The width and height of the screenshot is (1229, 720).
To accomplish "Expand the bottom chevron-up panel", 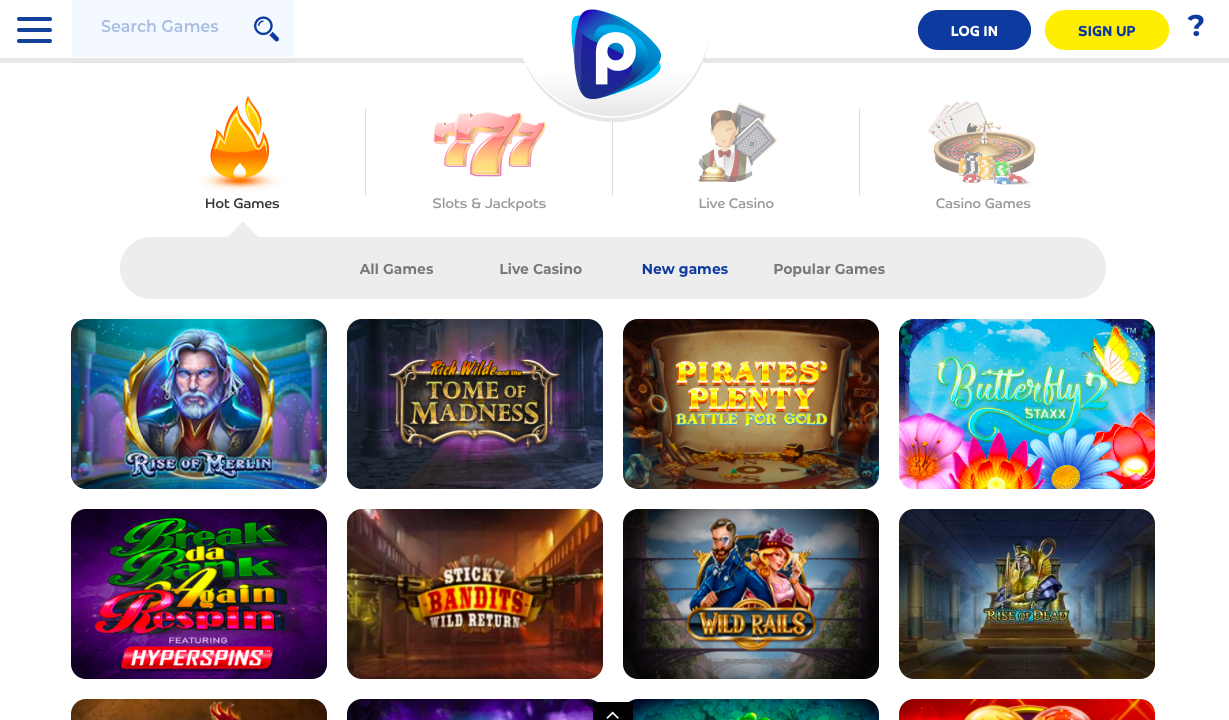I will (x=613, y=711).
